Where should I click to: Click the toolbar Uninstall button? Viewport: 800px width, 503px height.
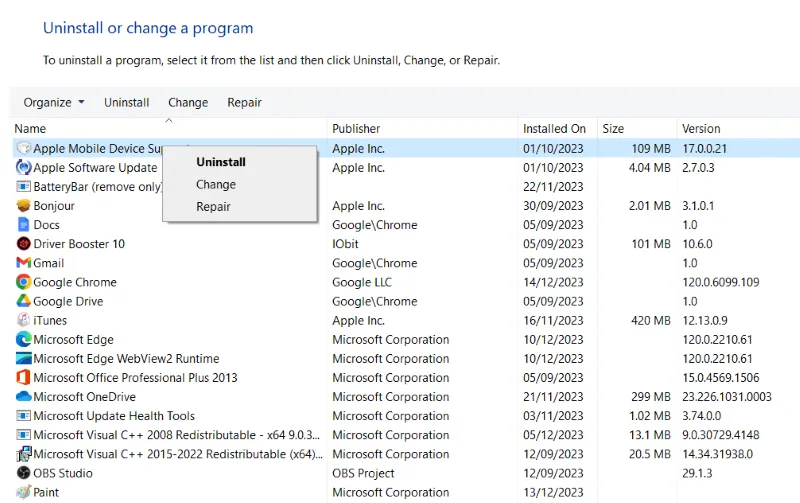pyautogui.click(x=127, y=103)
